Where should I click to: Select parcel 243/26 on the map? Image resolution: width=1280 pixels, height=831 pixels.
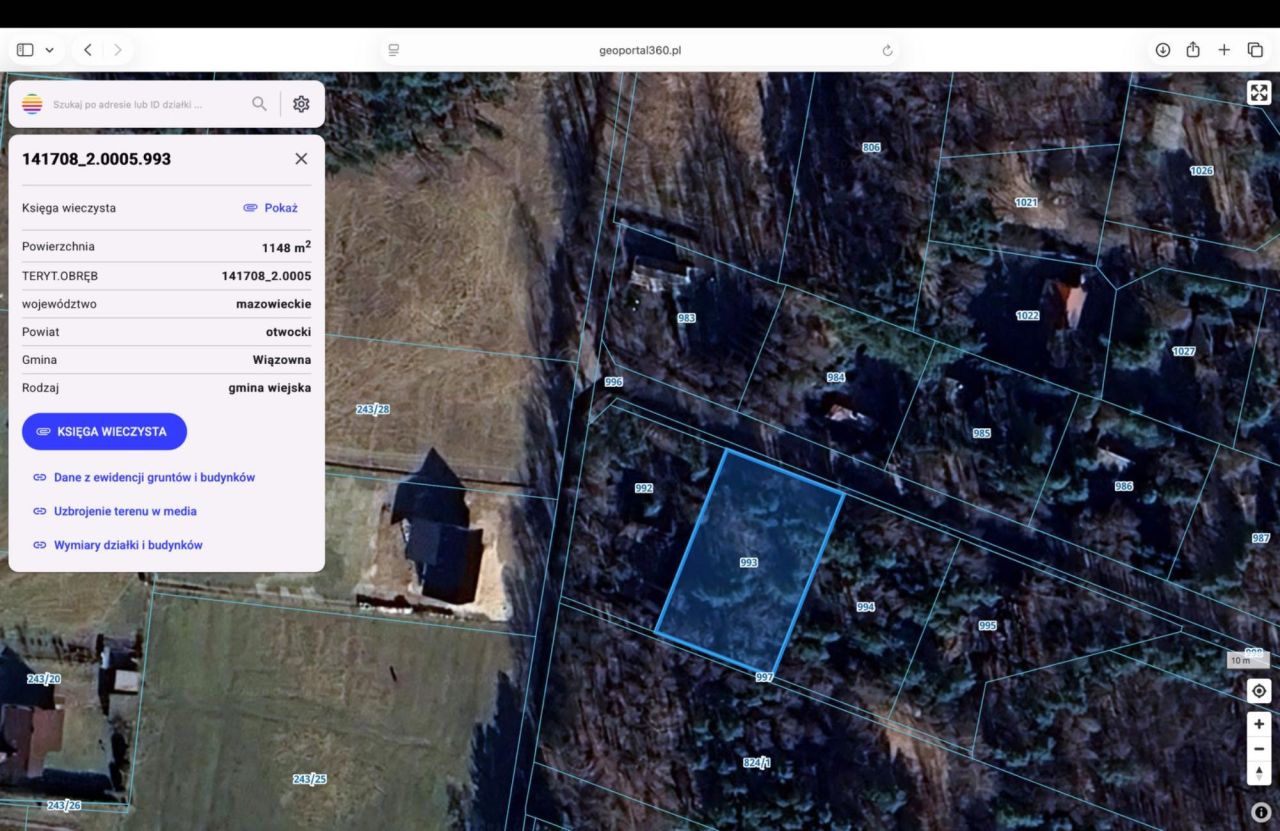(x=64, y=805)
